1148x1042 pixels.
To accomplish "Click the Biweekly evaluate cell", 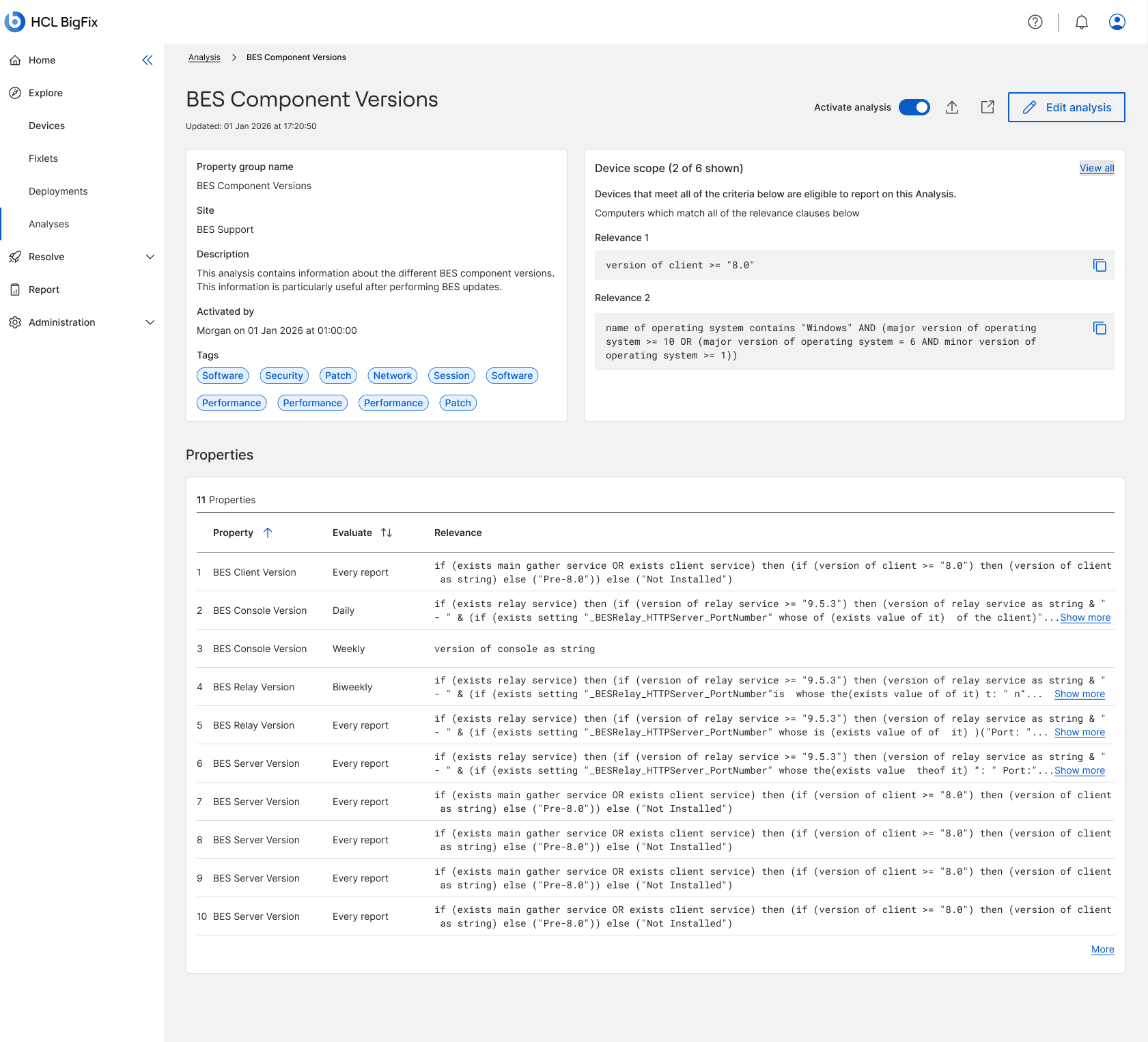I will click(x=352, y=687).
